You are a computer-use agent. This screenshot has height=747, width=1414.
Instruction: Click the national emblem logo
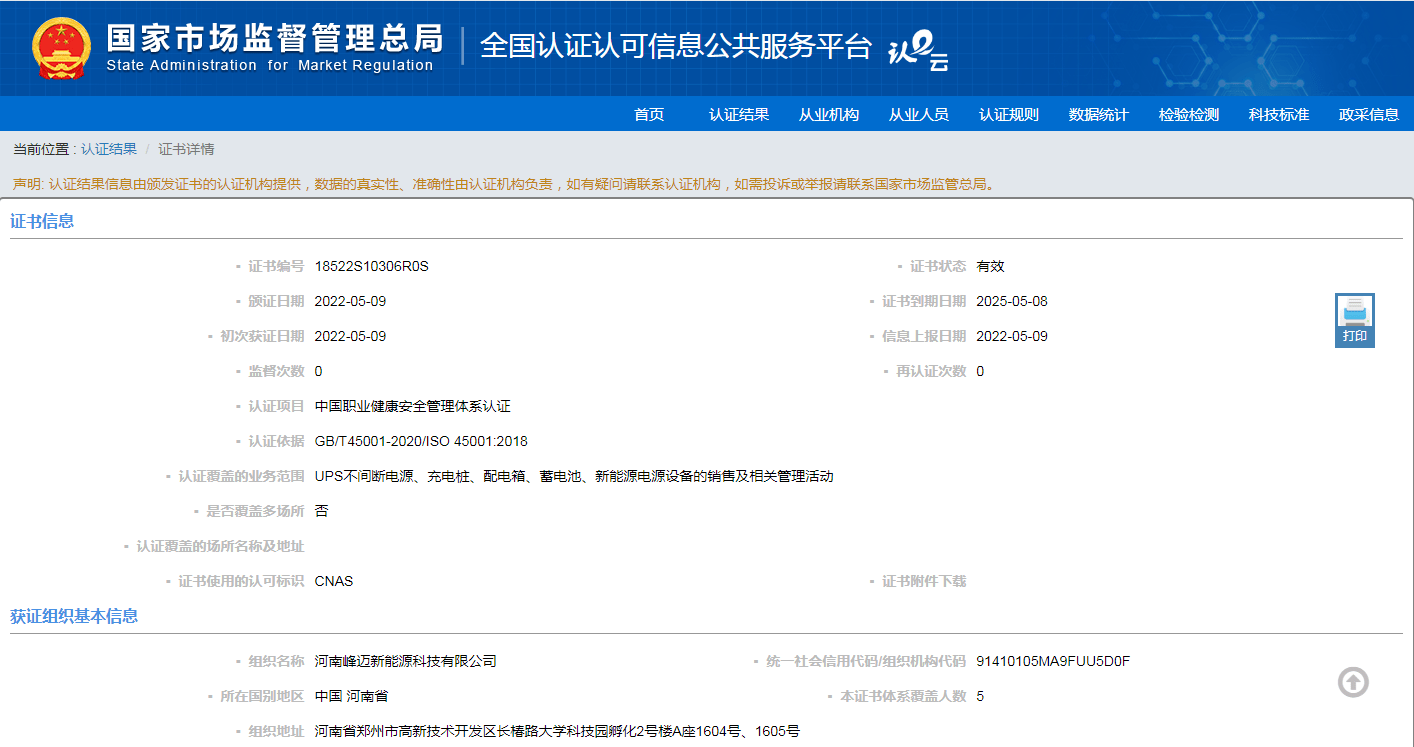(61, 48)
